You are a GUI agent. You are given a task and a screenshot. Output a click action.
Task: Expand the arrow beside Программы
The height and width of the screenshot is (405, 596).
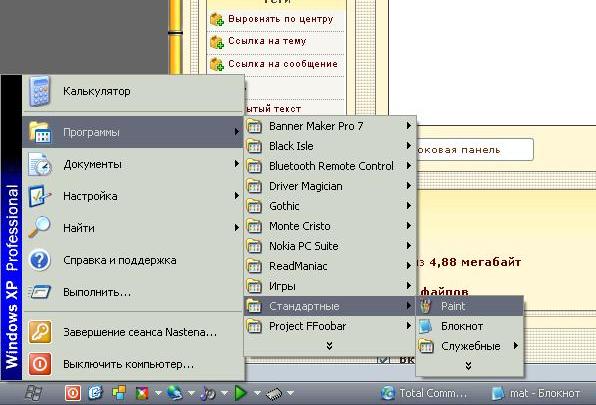click(x=236, y=131)
